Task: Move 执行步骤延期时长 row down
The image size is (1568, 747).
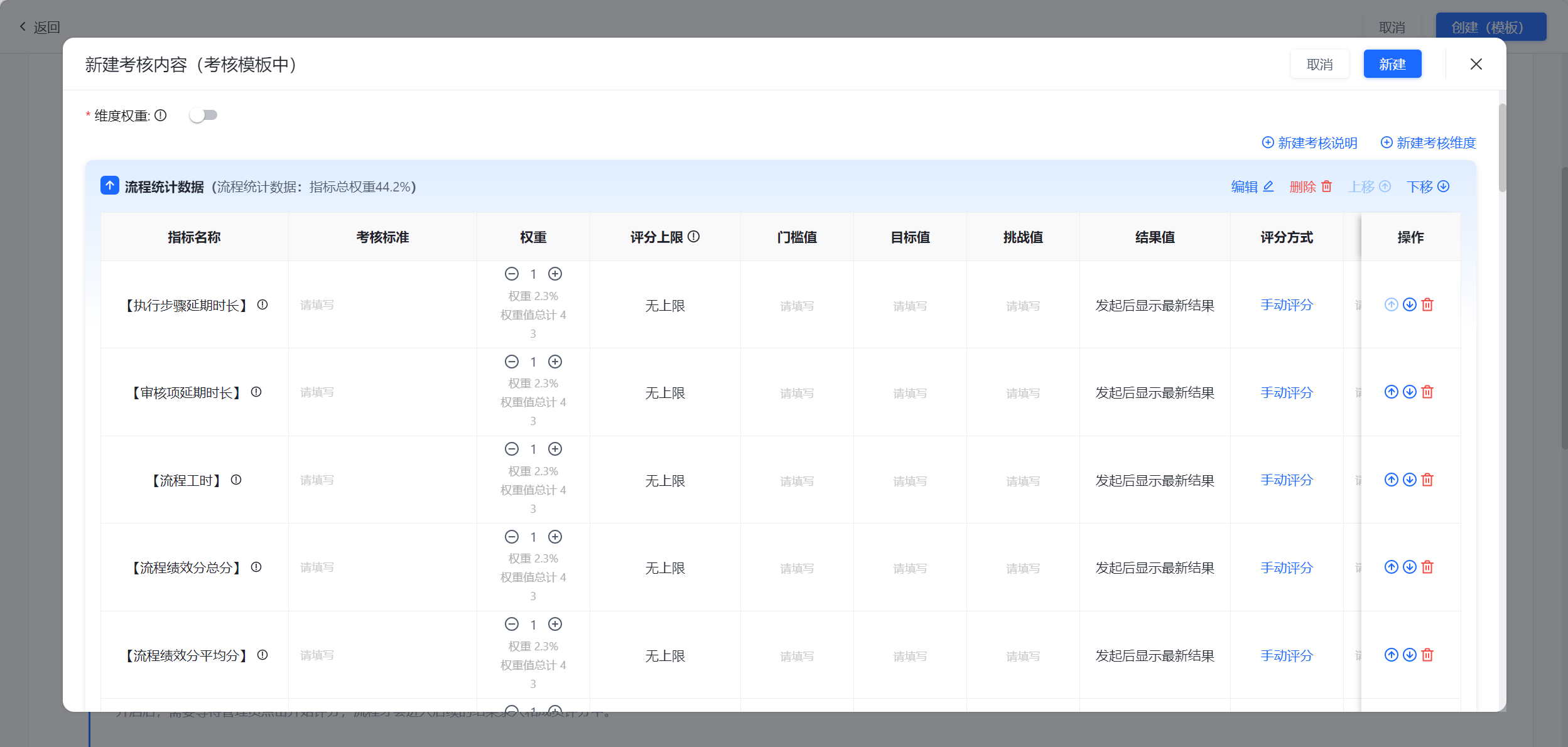Action: (1410, 305)
